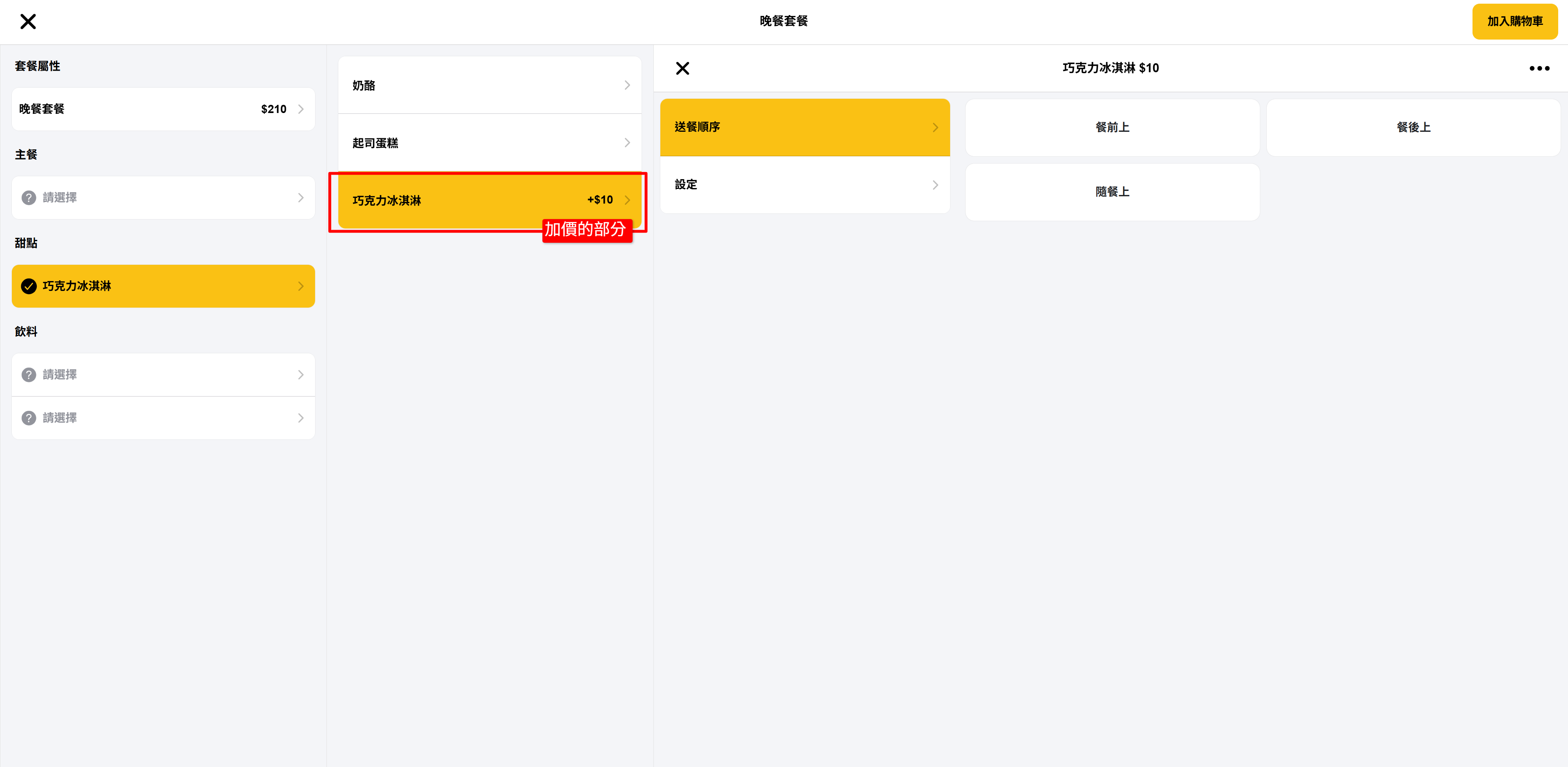Close the 巧克力冰淇淋 options panel
The height and width of the screenshot is (767, 1568).
pos(682,68)
